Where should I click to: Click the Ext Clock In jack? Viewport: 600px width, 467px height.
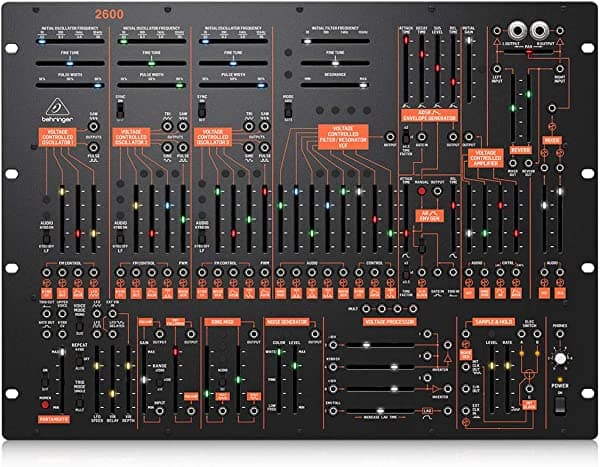pos(465,411)
